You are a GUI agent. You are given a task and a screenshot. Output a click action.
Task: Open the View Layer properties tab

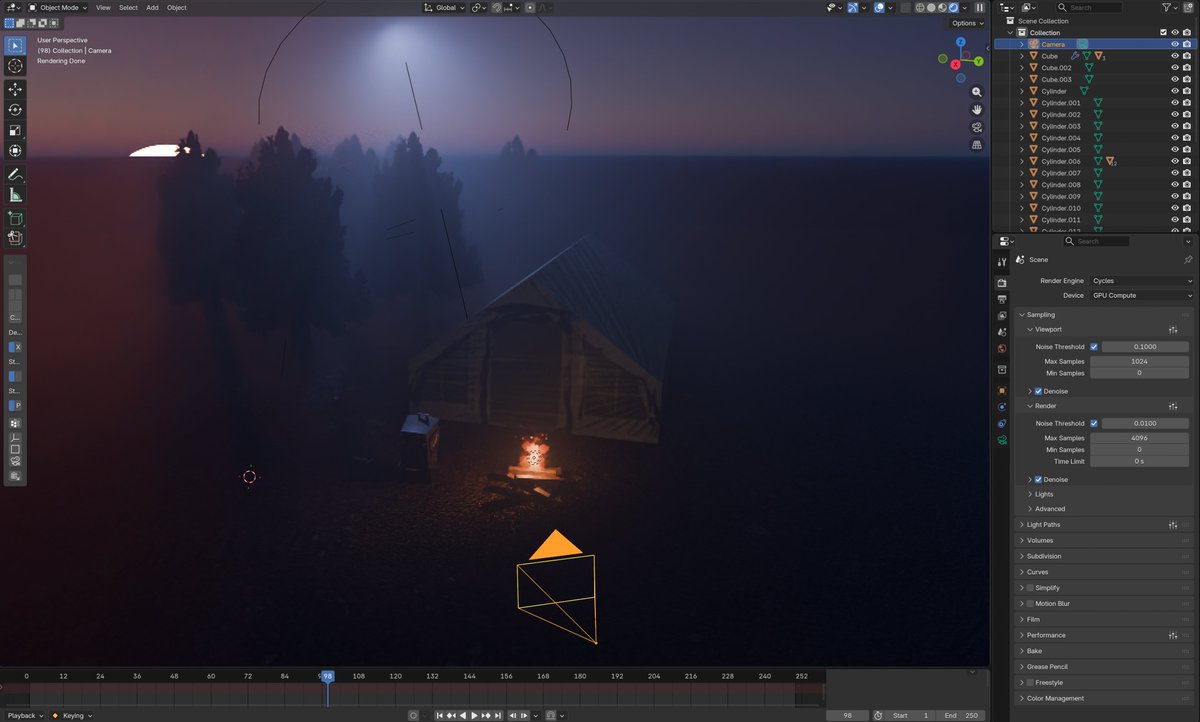pos(1002,315)
